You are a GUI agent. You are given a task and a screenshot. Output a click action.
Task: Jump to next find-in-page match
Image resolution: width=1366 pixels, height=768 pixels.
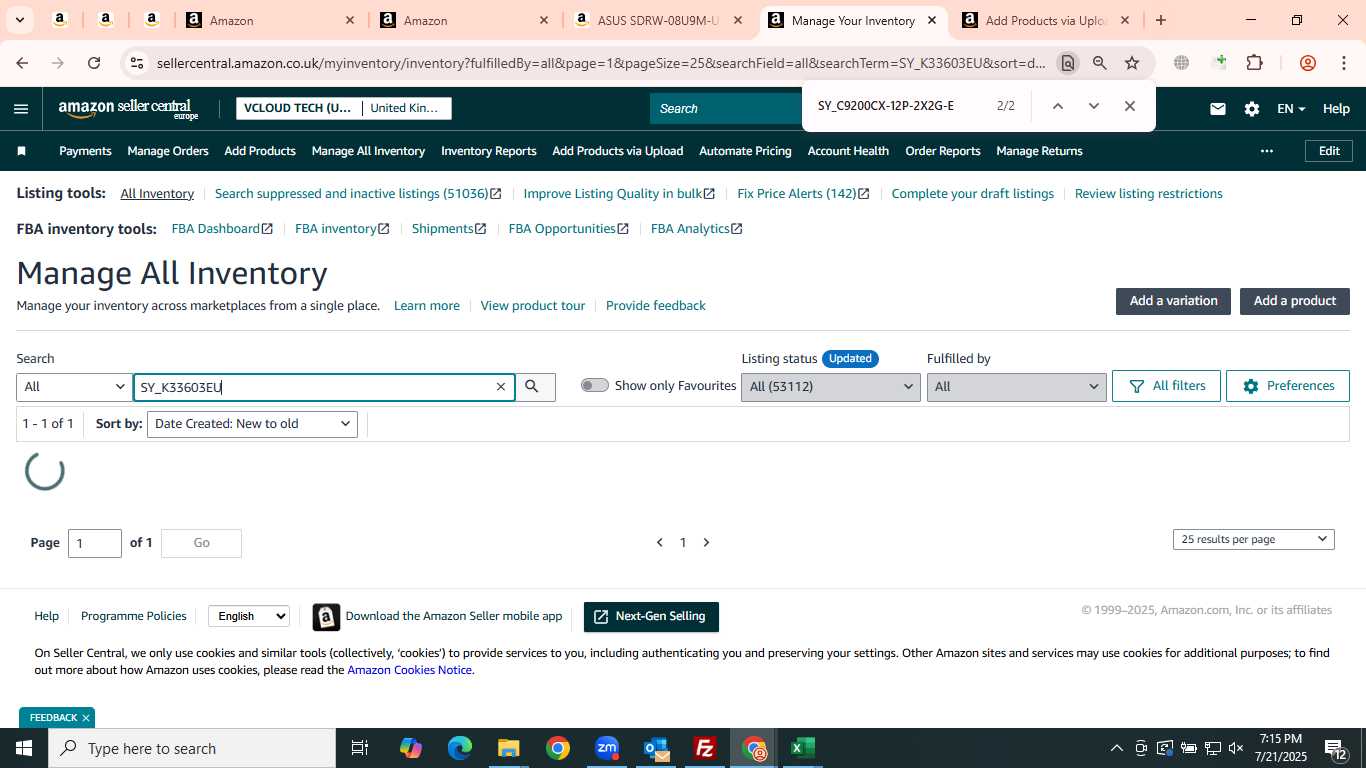(x=1093, y=106)
